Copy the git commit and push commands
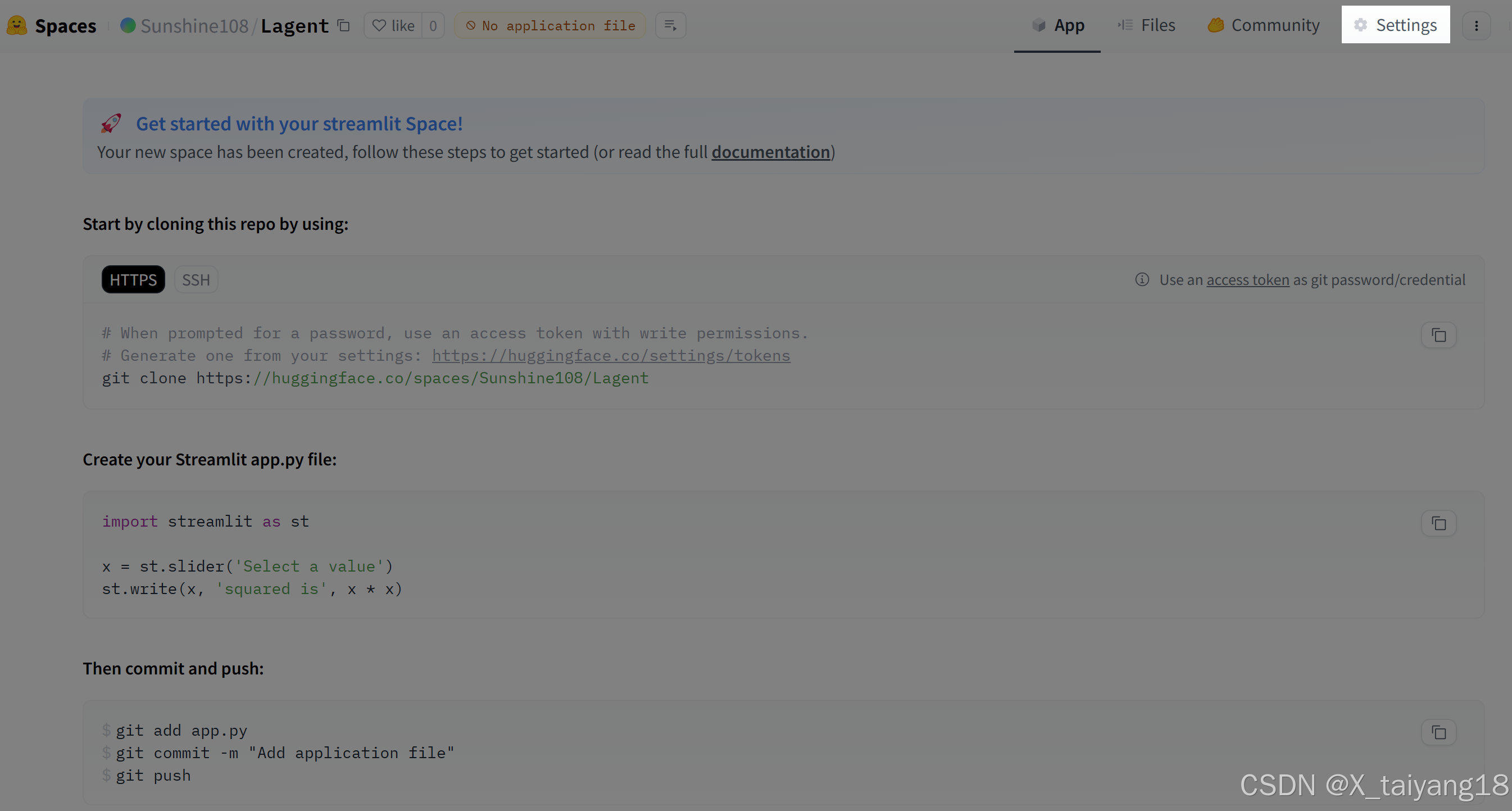This screenshot has height=811, width=1512. click(x=1438, y=732)
